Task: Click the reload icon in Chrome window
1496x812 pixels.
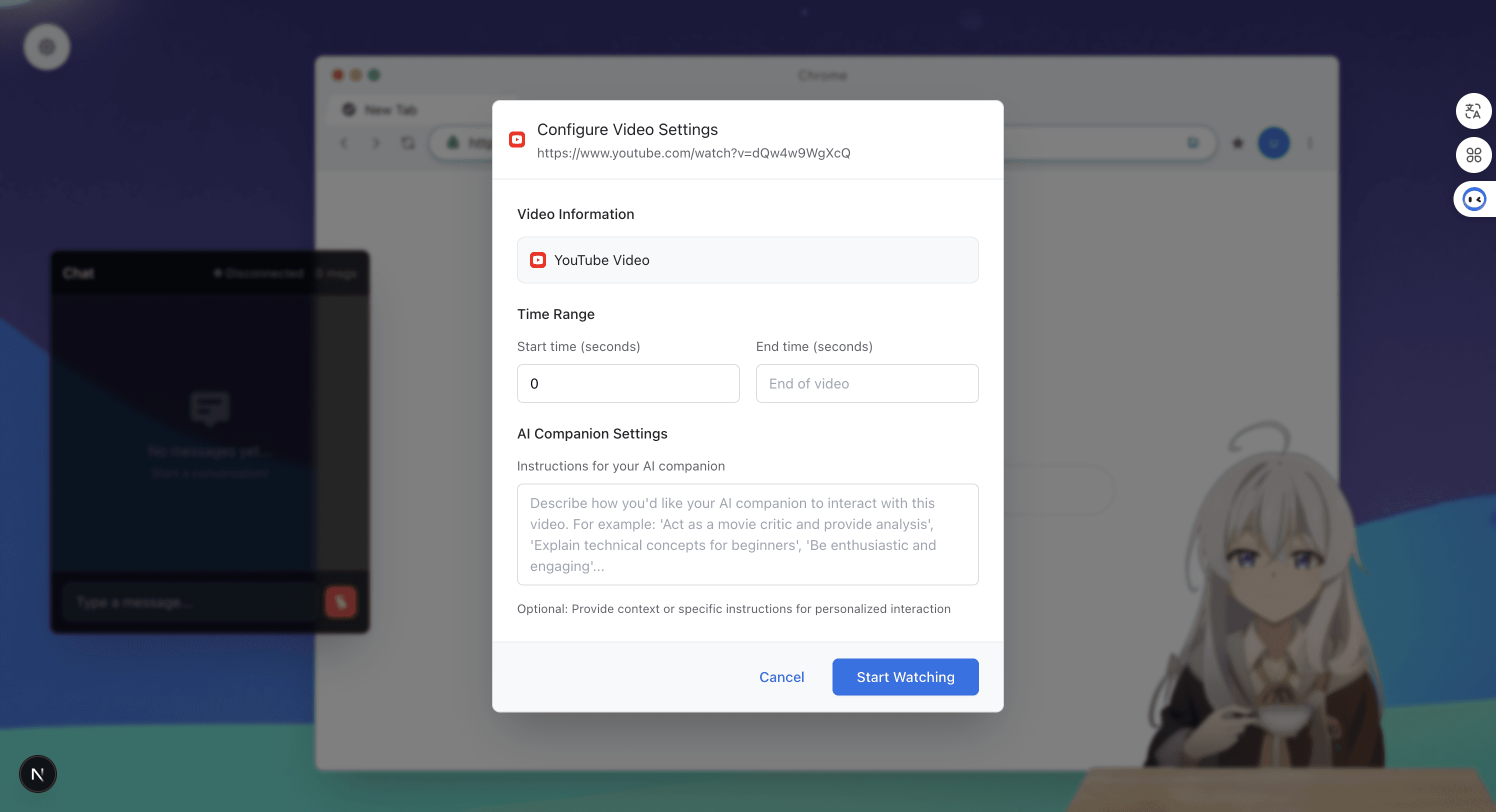Action: (407, 143)
